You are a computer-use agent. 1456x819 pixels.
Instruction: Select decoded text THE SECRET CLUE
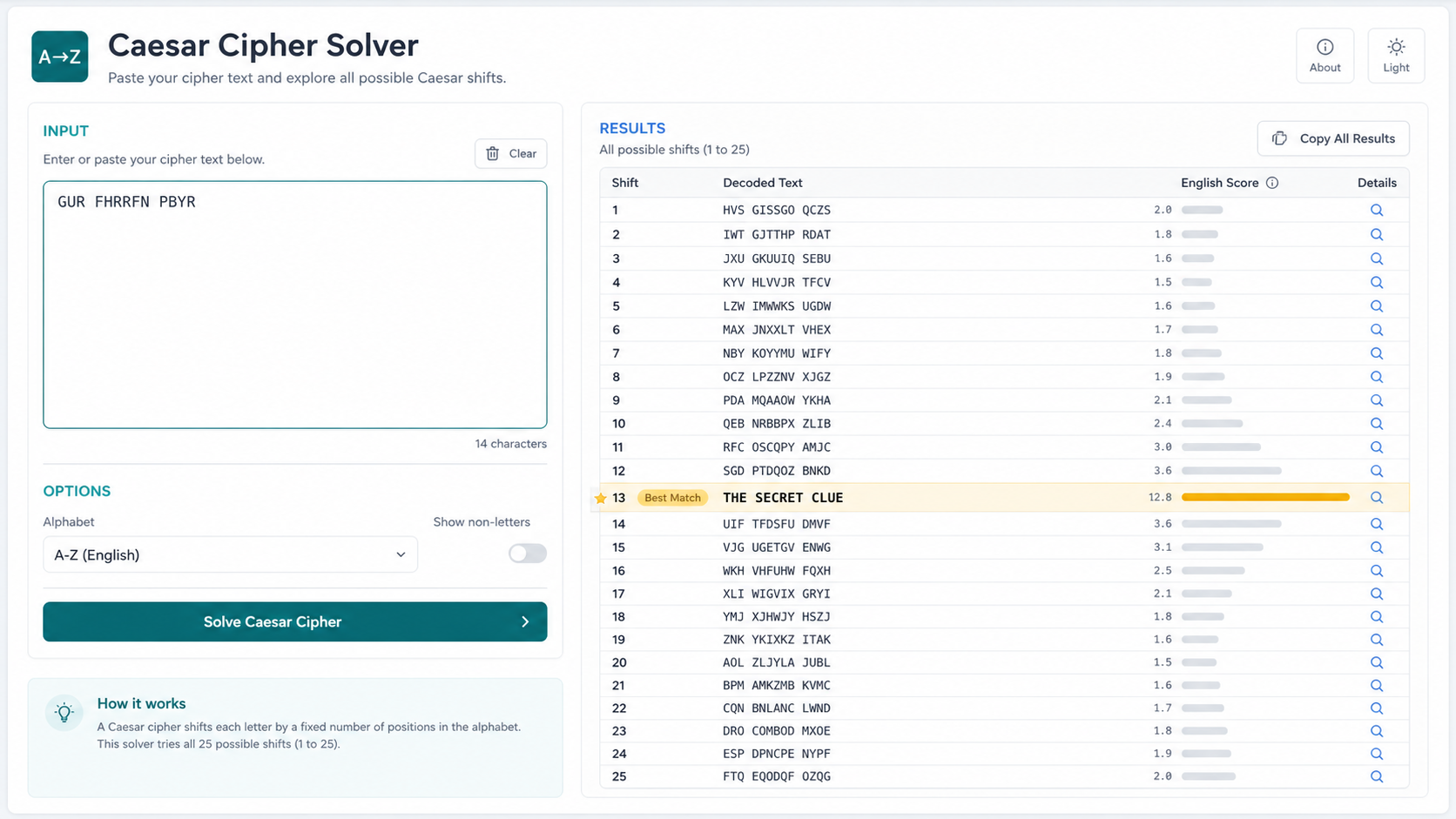(x=783, y=498)
